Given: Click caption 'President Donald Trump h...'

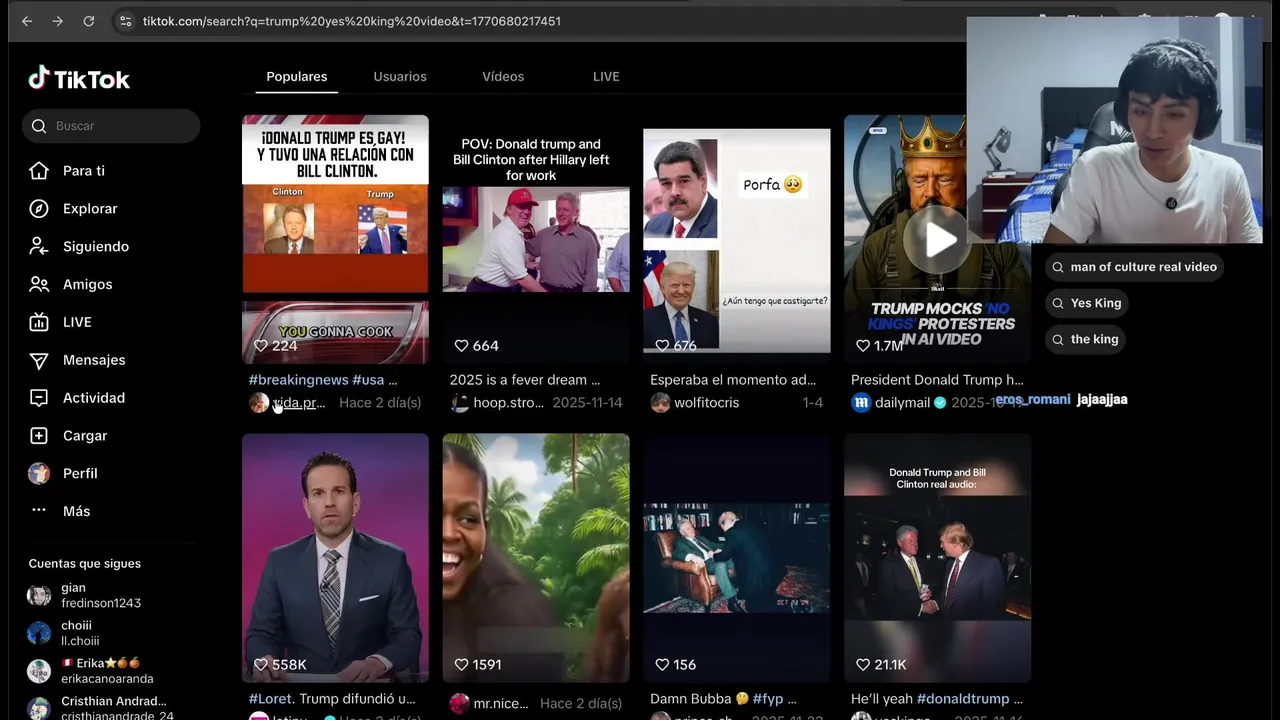Looking at the screenshot, I should tap(937, 380).
